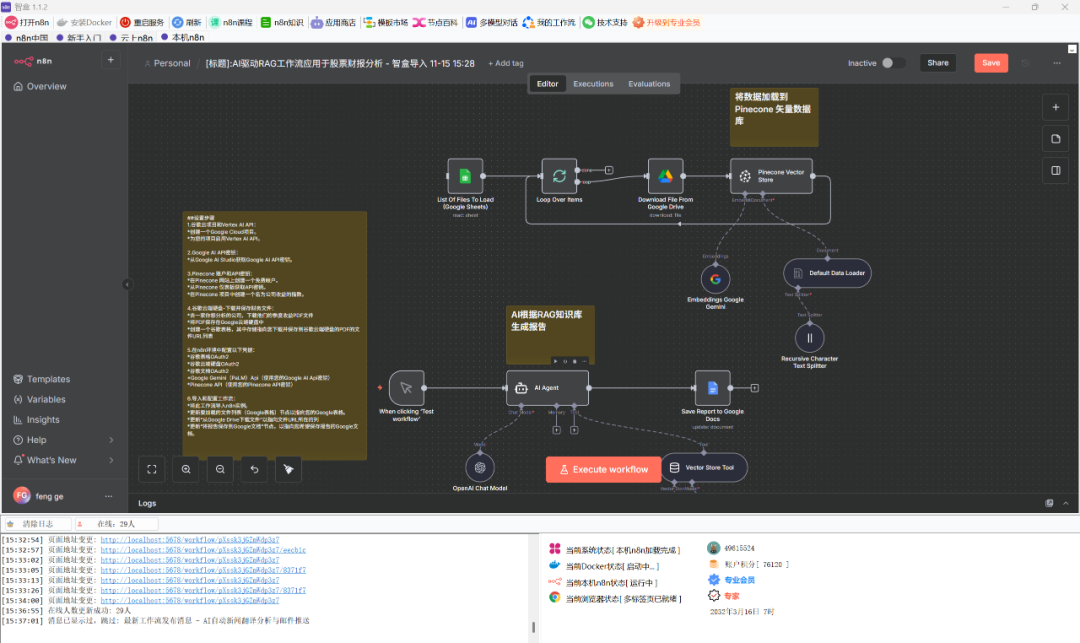The height and width of the screenshot is (643, 1080).
Task: Switch to the Executions tab
Action: click(x=593, y=84)
